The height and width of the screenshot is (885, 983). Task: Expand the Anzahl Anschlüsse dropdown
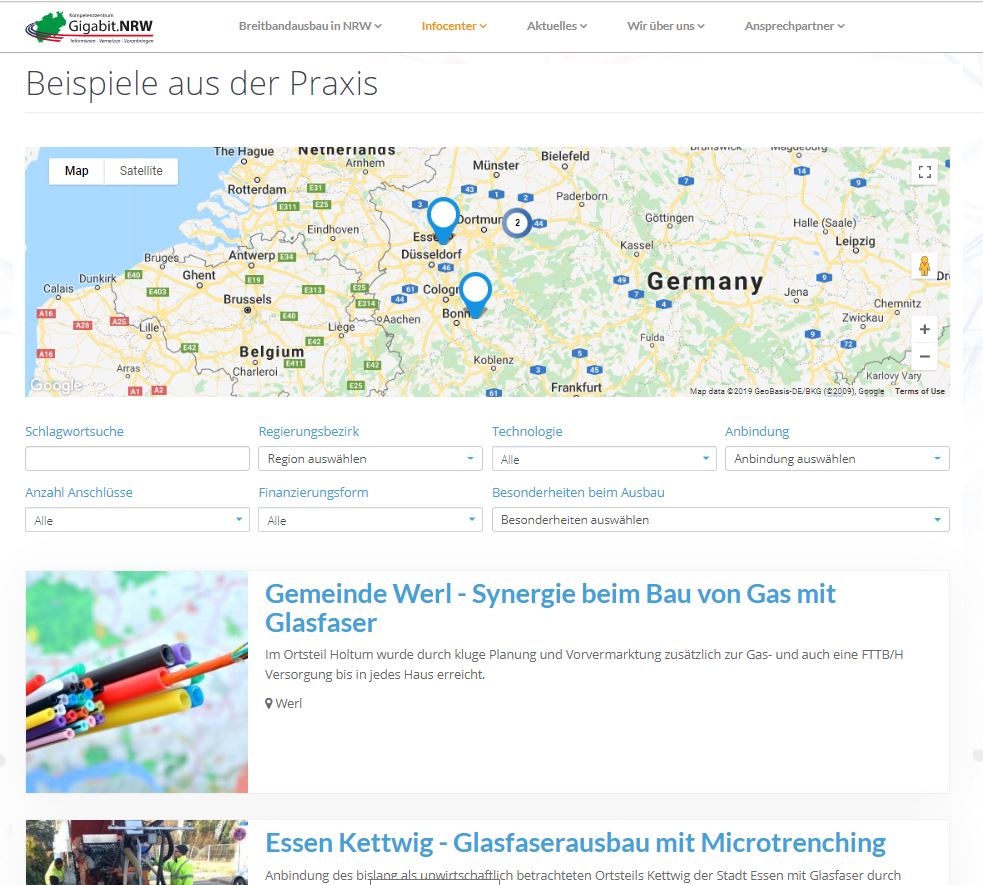coord(137,520)
